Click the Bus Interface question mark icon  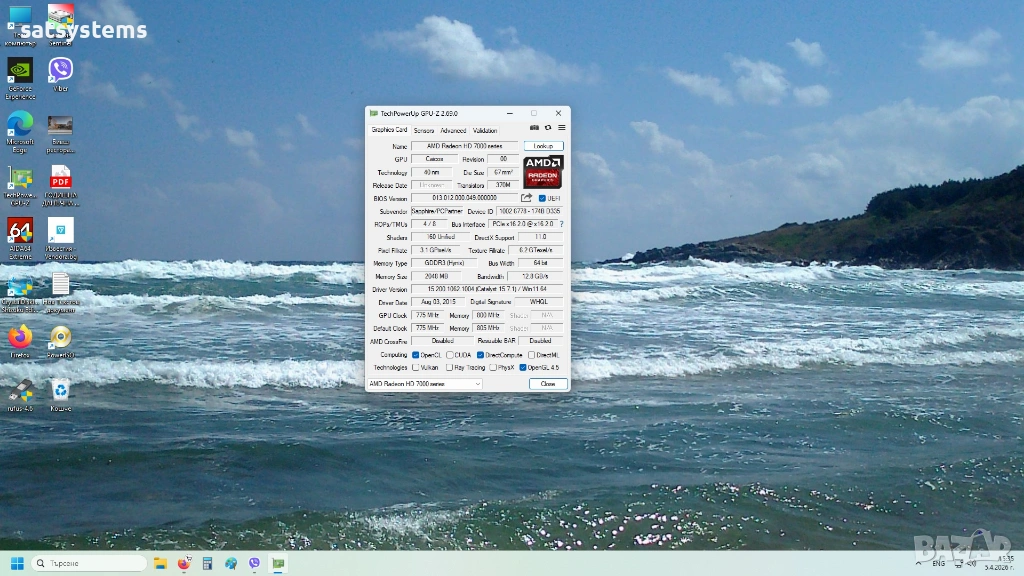pyautogui.click(x=561, y=224)
